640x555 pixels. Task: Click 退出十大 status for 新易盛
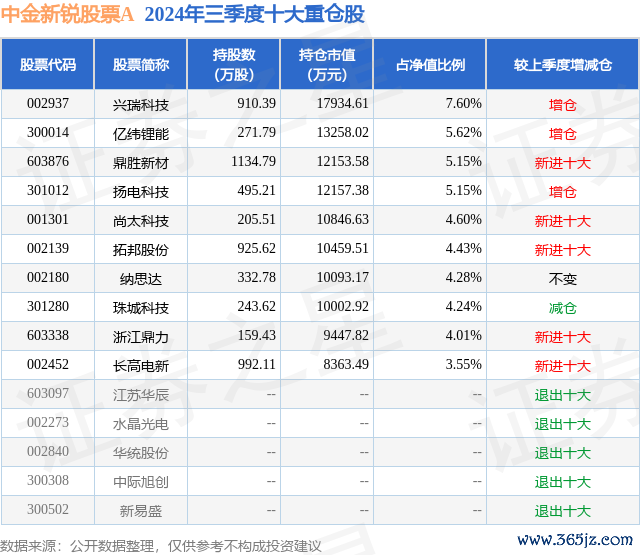562,511
